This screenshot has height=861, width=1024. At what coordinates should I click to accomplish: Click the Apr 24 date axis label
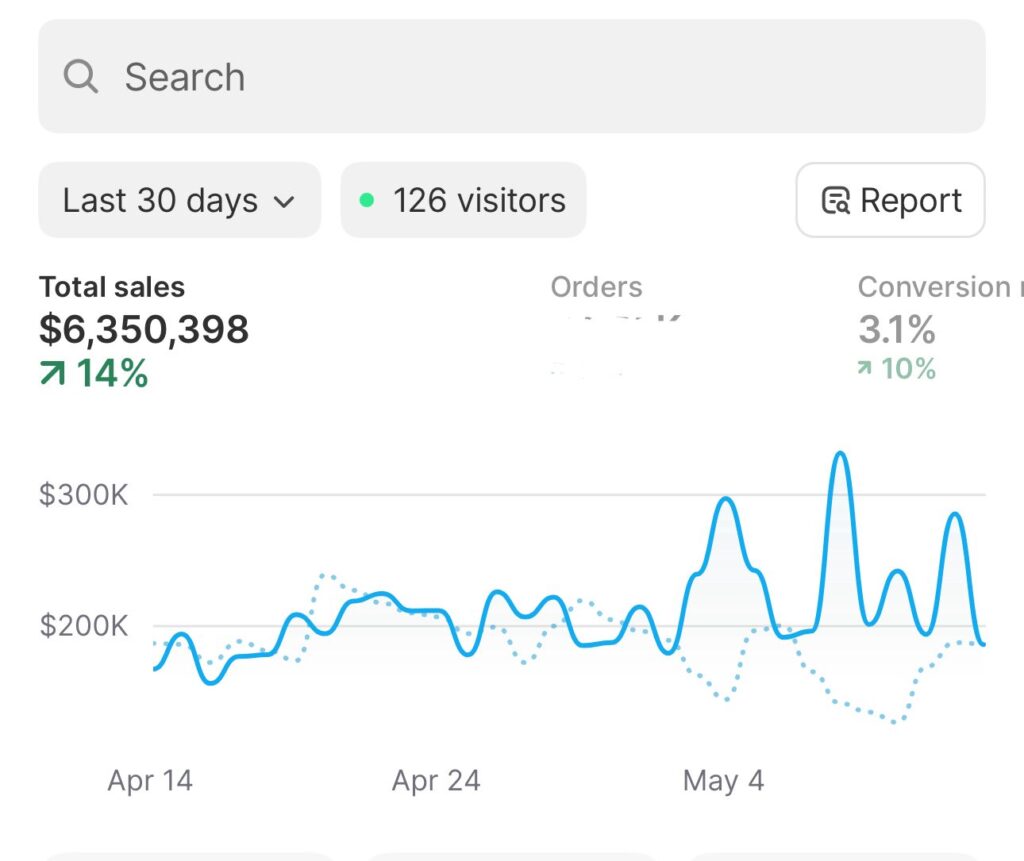click(436, 780)
